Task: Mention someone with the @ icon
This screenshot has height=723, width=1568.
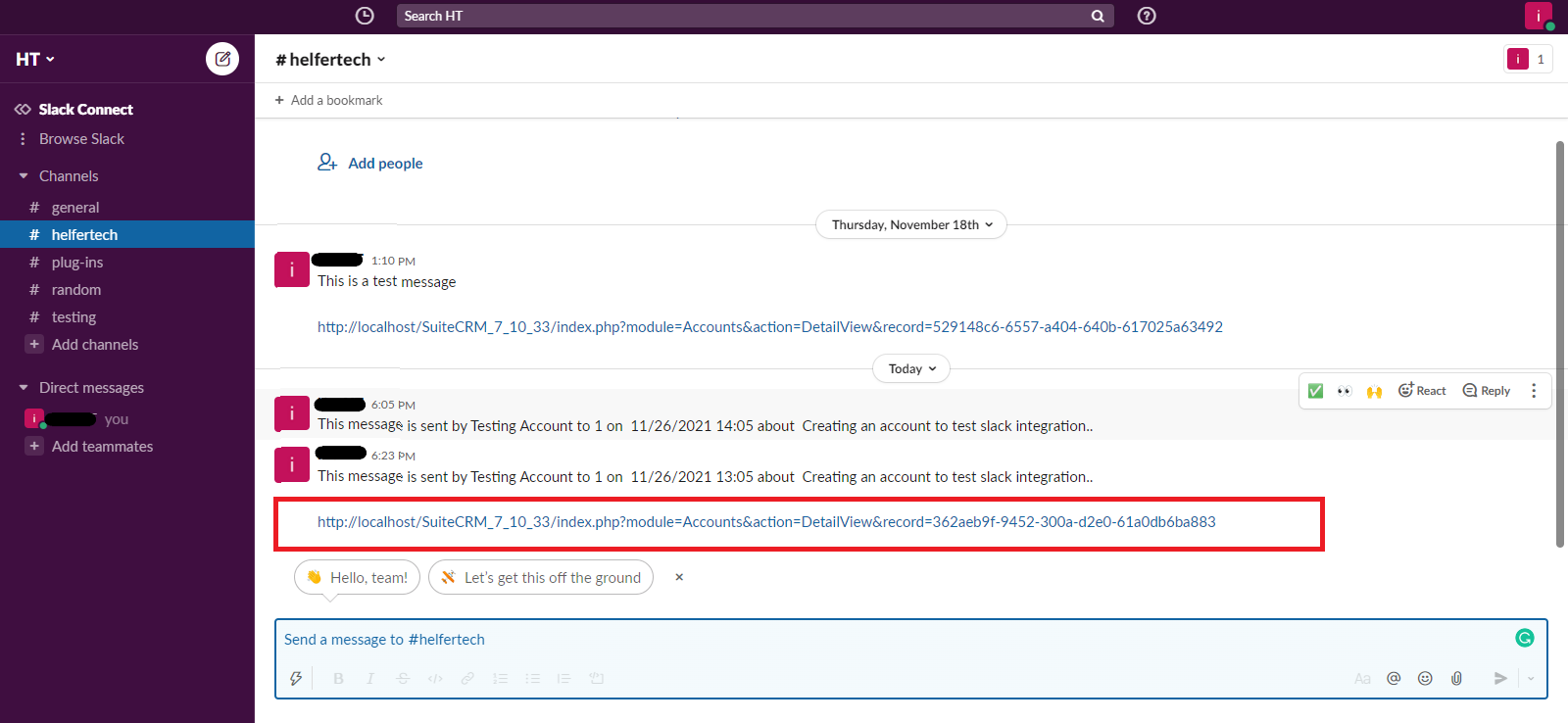Action: [x=1394, y=678]
